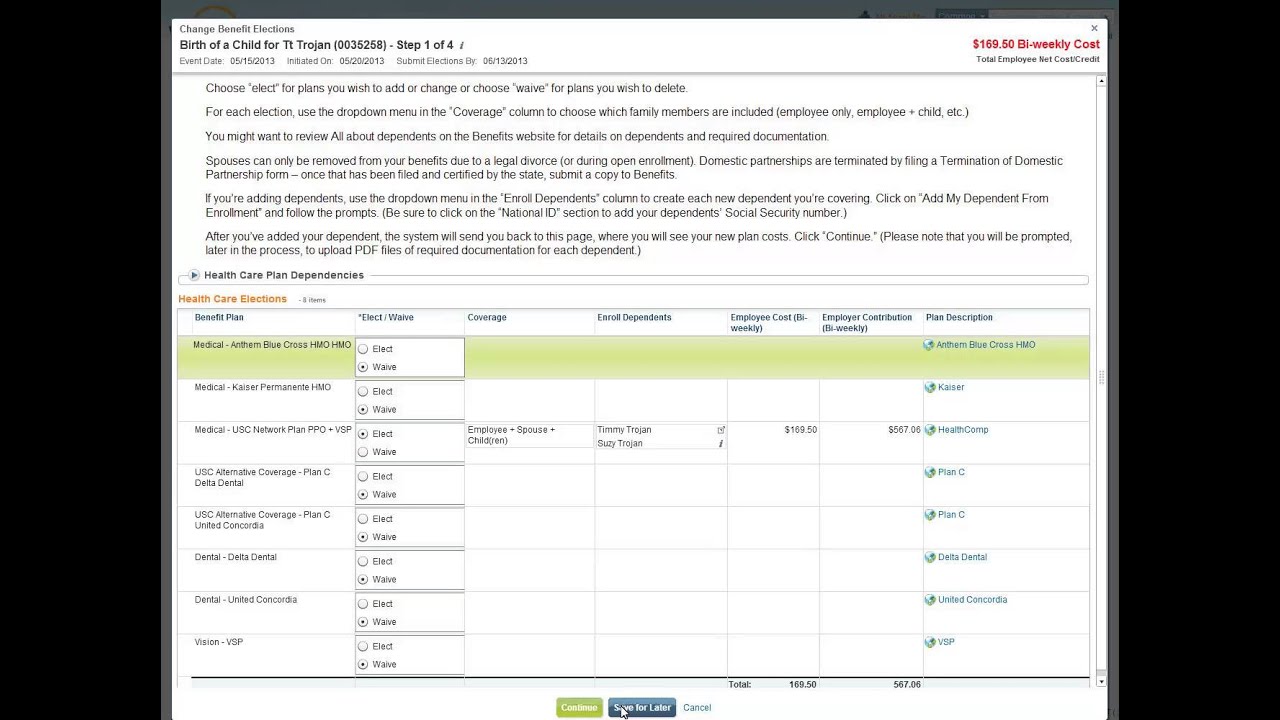Click Save for Later button
1280x720 pixels.
[x=642, y=708]
